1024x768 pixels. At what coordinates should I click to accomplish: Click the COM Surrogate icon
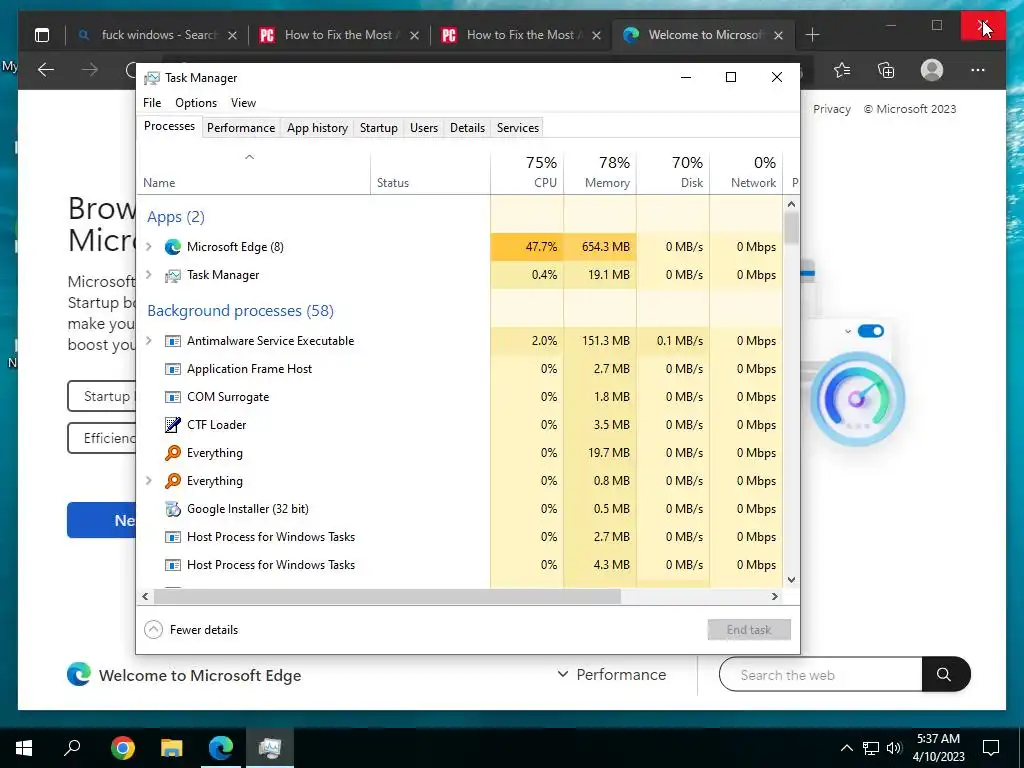click(x=172, y=397)
